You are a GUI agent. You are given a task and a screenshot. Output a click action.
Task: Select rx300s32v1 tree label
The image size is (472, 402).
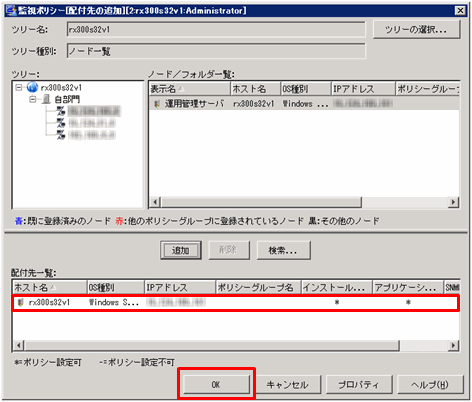pyautogui.click(x=61, y=88)
